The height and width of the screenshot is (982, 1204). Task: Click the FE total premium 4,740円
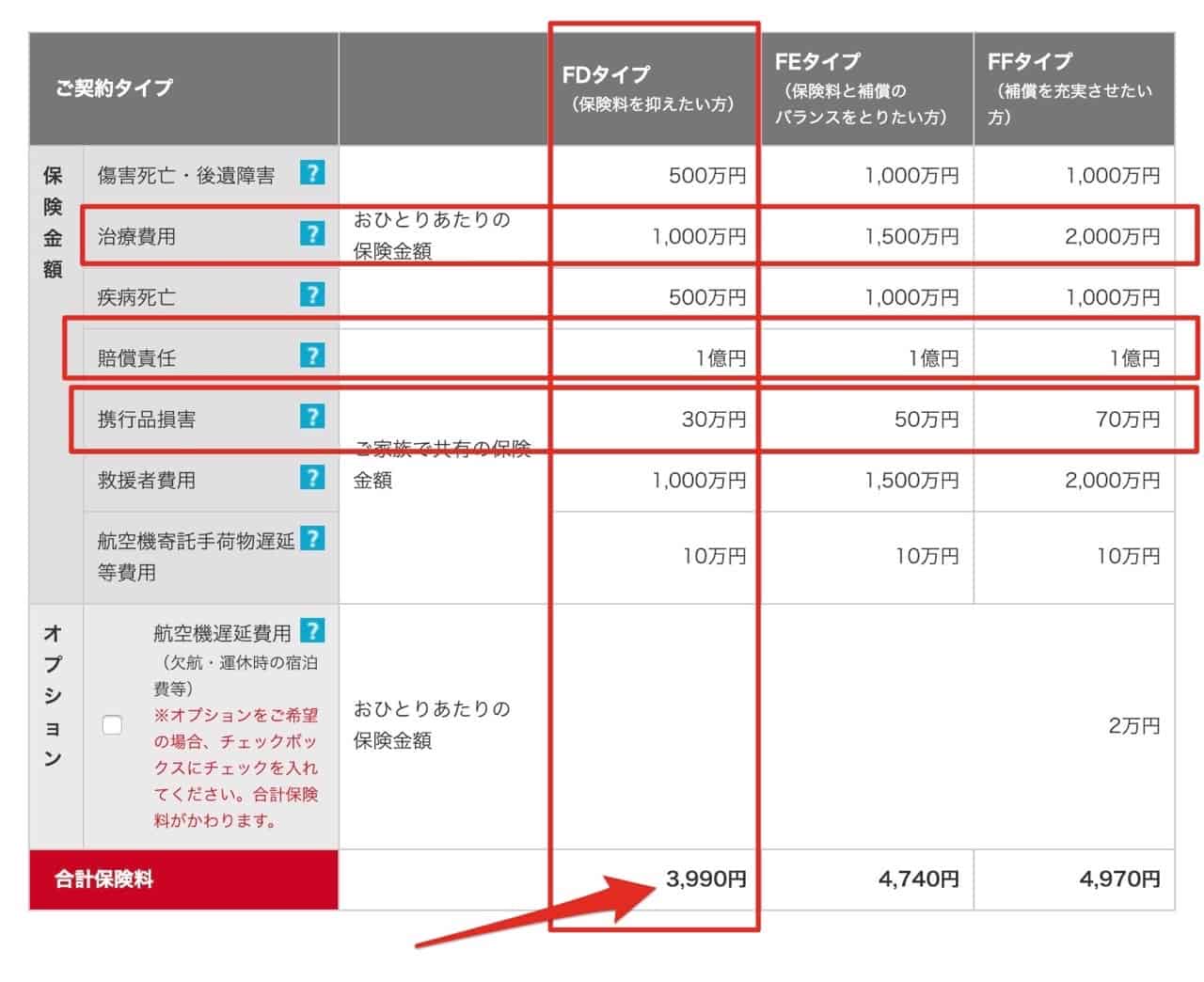pos(918,879)
